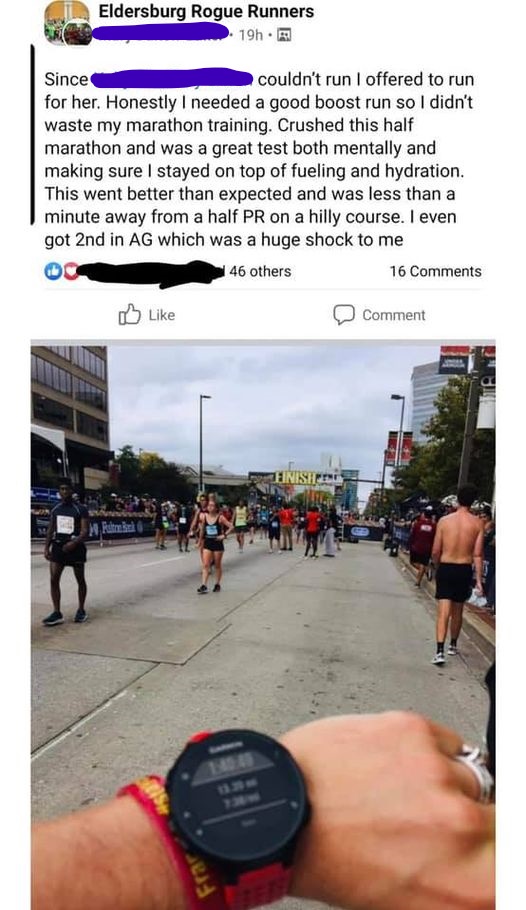Click the redacted tagged name after 'Since'

(172, 78)
